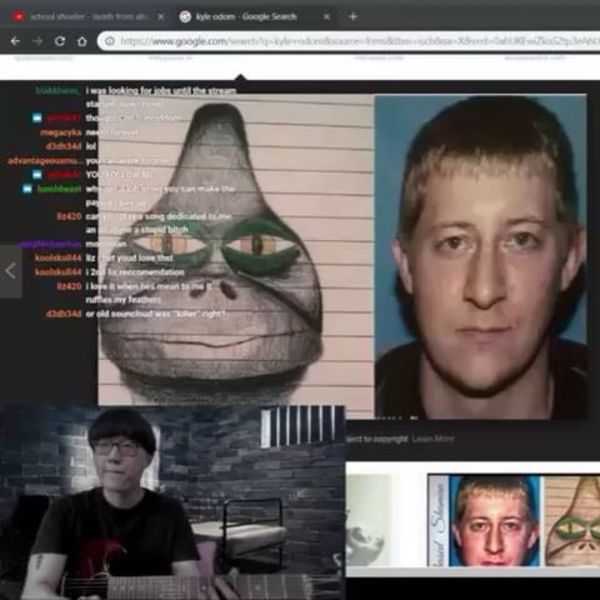Select the gray globe thumbnail in results
Viewport: 600px width, 600px height.
368,521
